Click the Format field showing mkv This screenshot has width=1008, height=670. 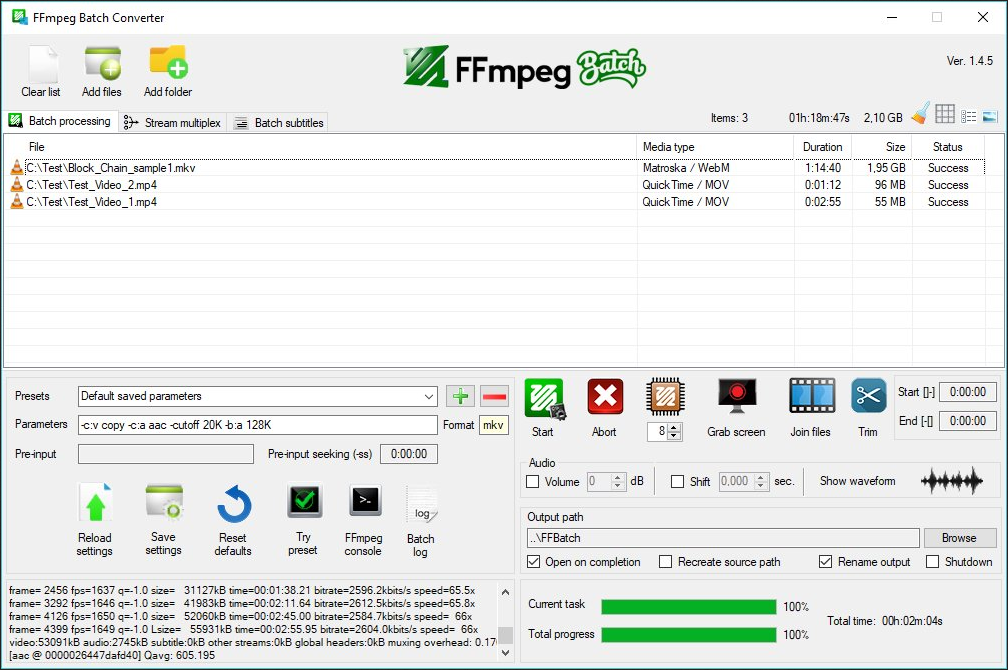494,425
